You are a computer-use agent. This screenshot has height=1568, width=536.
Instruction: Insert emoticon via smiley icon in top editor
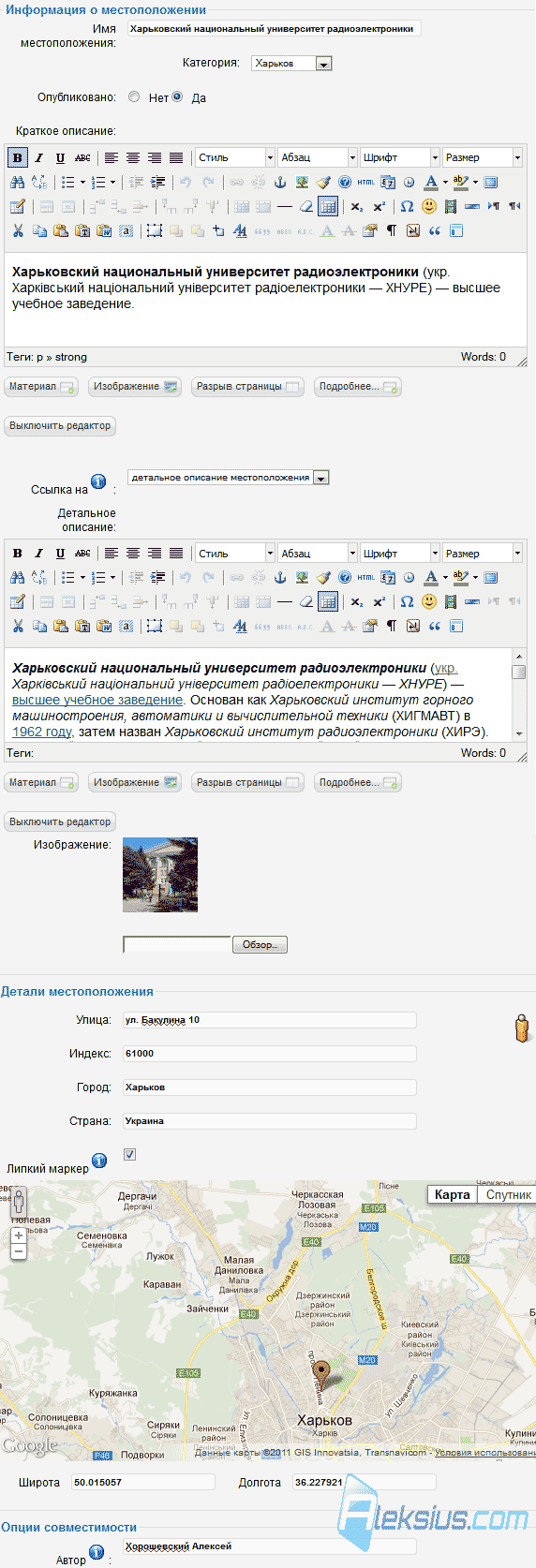(429, 206)
